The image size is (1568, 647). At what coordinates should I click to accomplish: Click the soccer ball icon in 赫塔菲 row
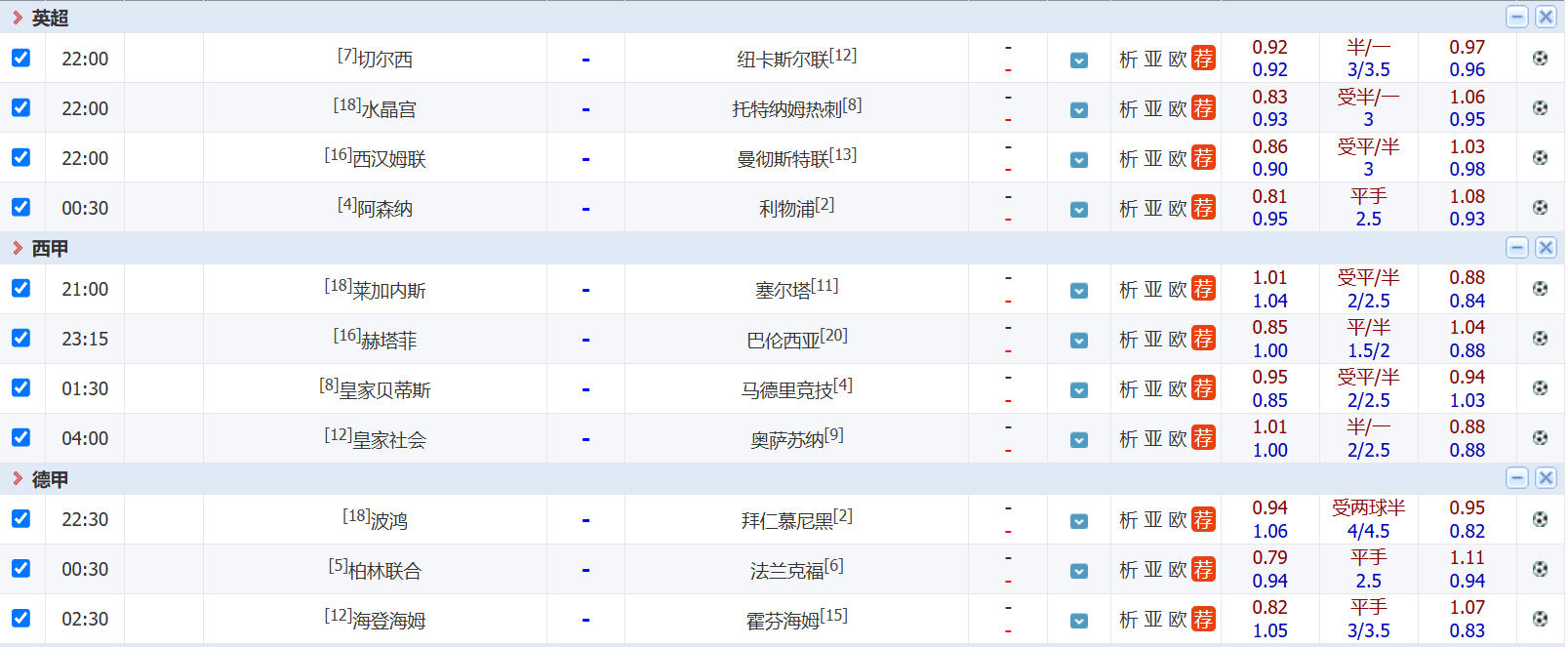pos(1540,339)
